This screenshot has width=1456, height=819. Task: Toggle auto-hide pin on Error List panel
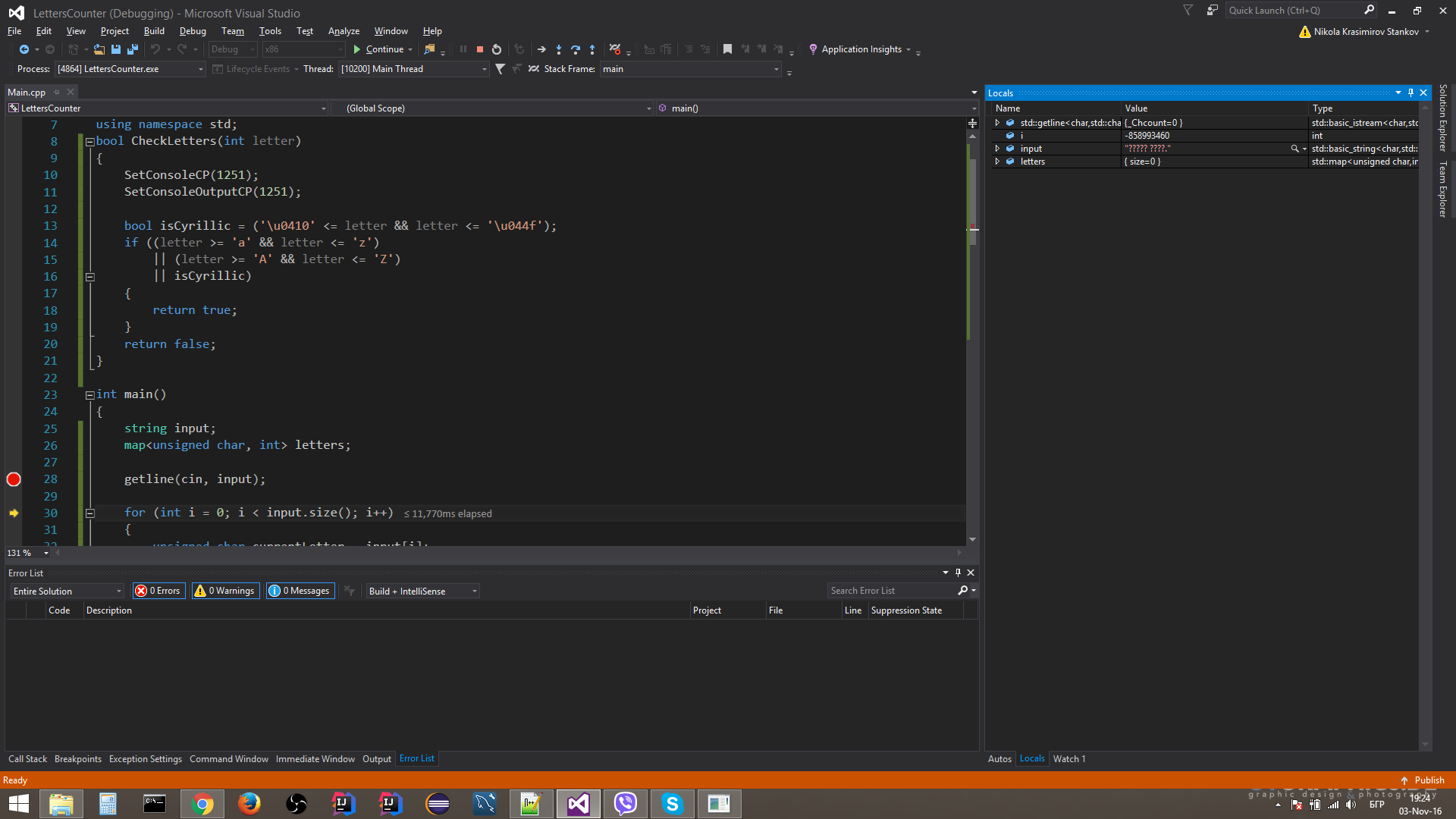tap(958, 573)
